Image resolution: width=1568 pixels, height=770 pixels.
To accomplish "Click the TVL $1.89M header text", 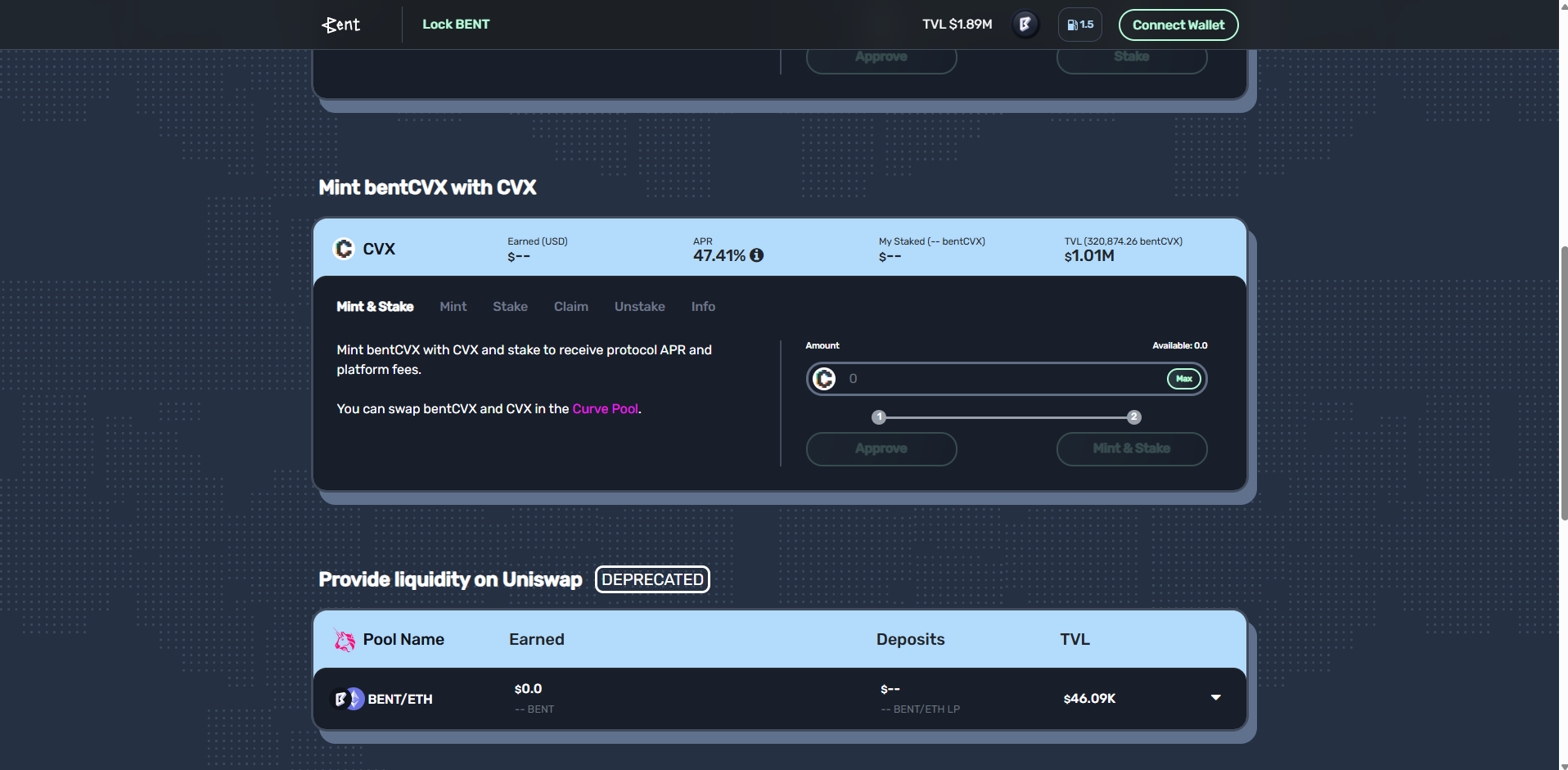I will coord(957,25).
